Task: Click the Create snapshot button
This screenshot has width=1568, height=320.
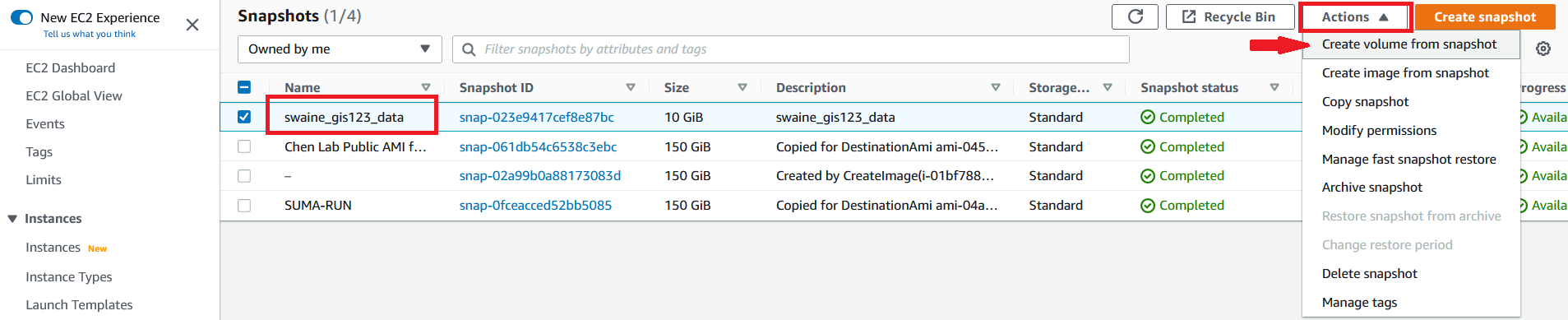Action: click(1485, 16)
